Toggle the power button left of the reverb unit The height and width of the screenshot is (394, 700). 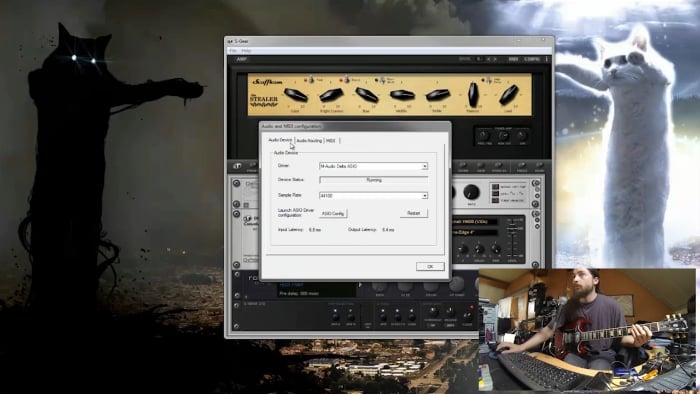237,275
